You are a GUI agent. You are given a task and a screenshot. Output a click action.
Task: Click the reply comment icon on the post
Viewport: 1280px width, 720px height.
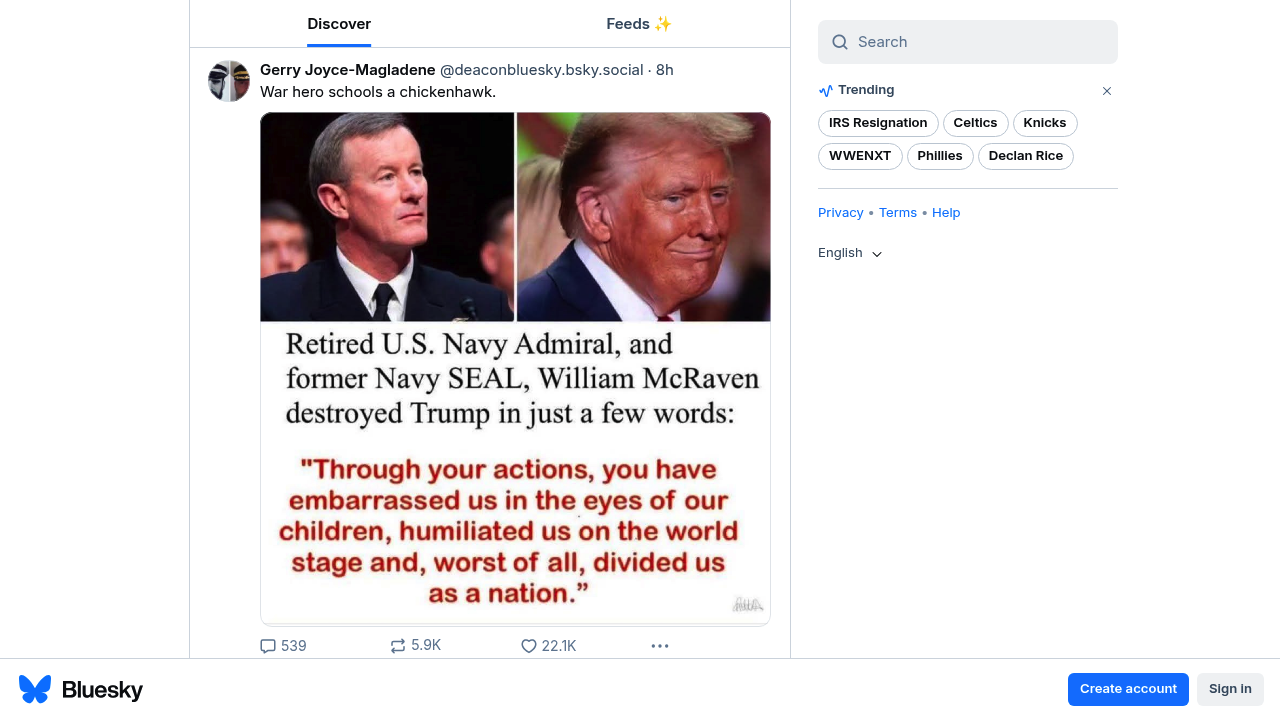point(268,646)
